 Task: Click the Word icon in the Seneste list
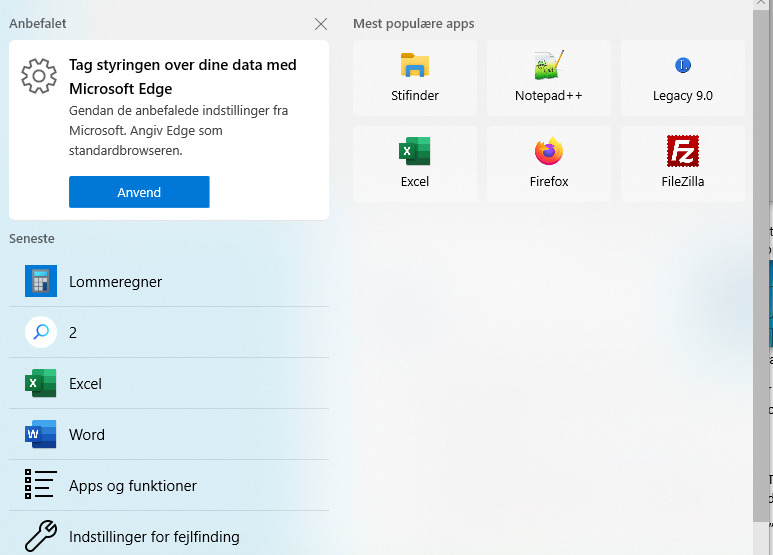[x=41, y=434]
